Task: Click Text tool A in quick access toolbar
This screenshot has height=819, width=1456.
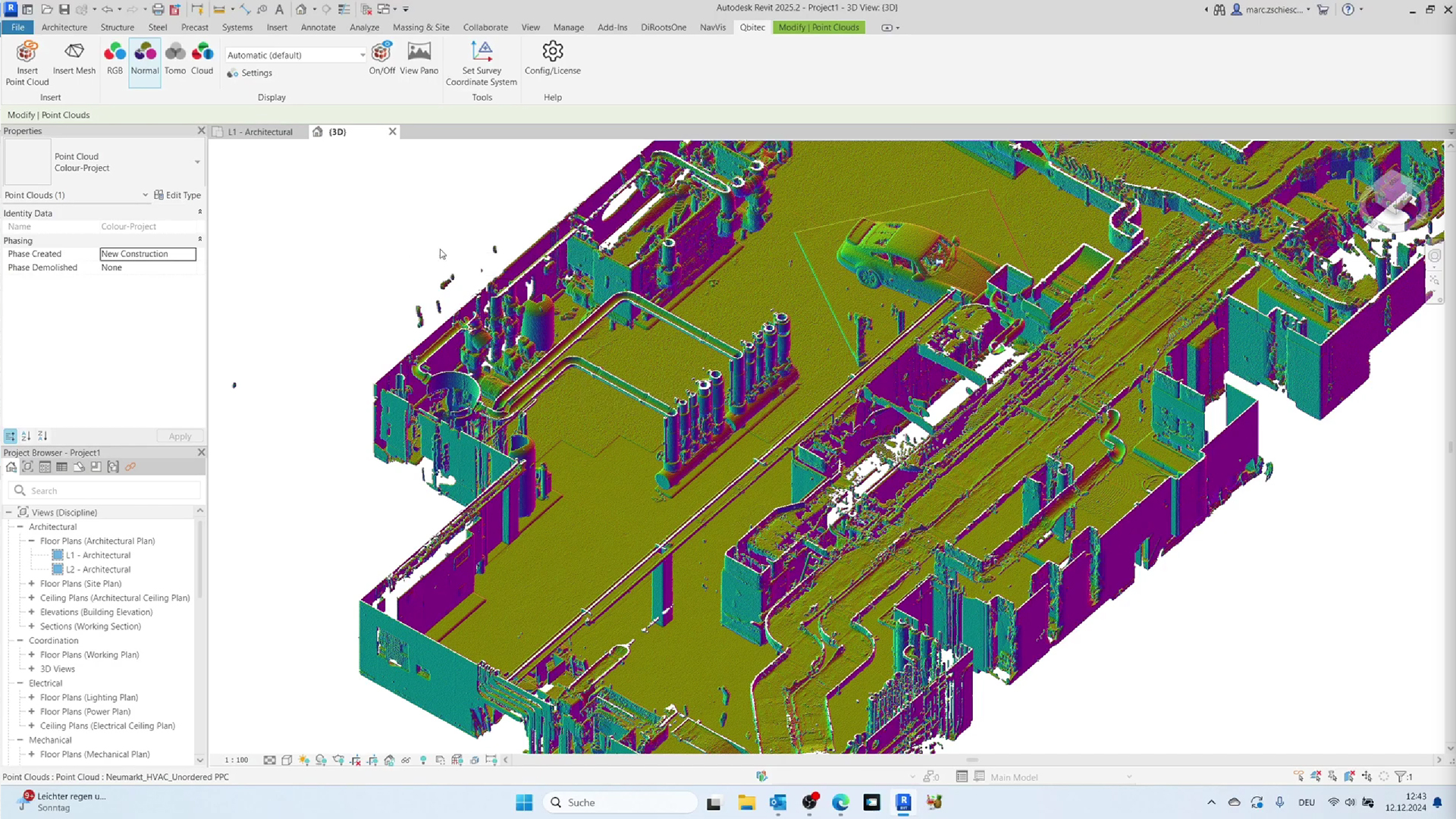Action: 279,9
